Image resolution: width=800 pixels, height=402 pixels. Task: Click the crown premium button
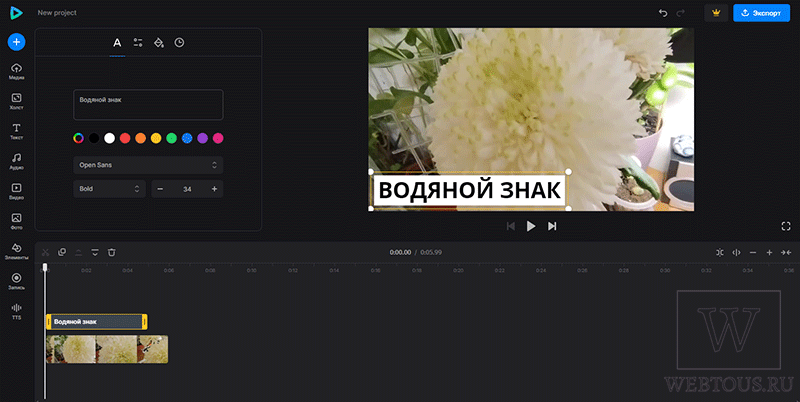pyautogui.click(x=716, y=13)
